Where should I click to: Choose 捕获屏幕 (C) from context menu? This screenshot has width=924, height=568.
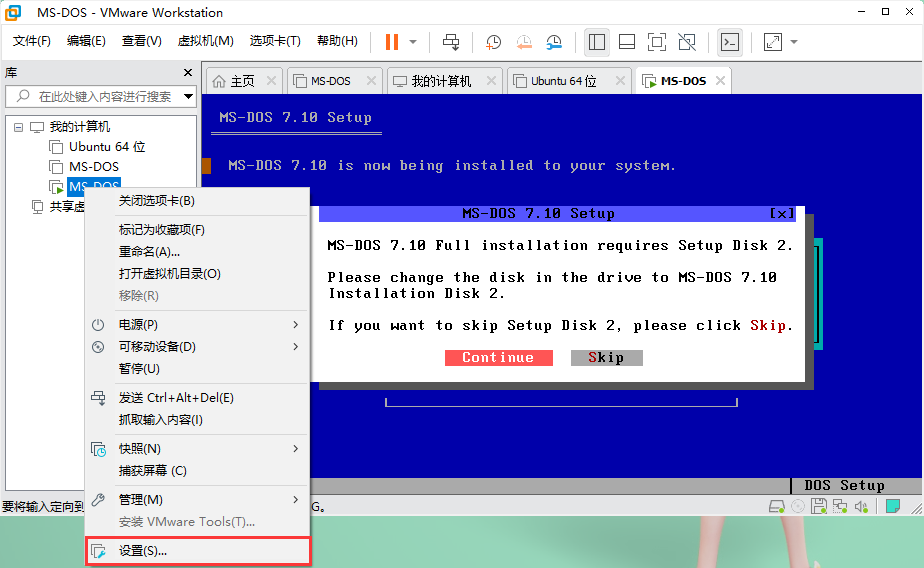197,471
